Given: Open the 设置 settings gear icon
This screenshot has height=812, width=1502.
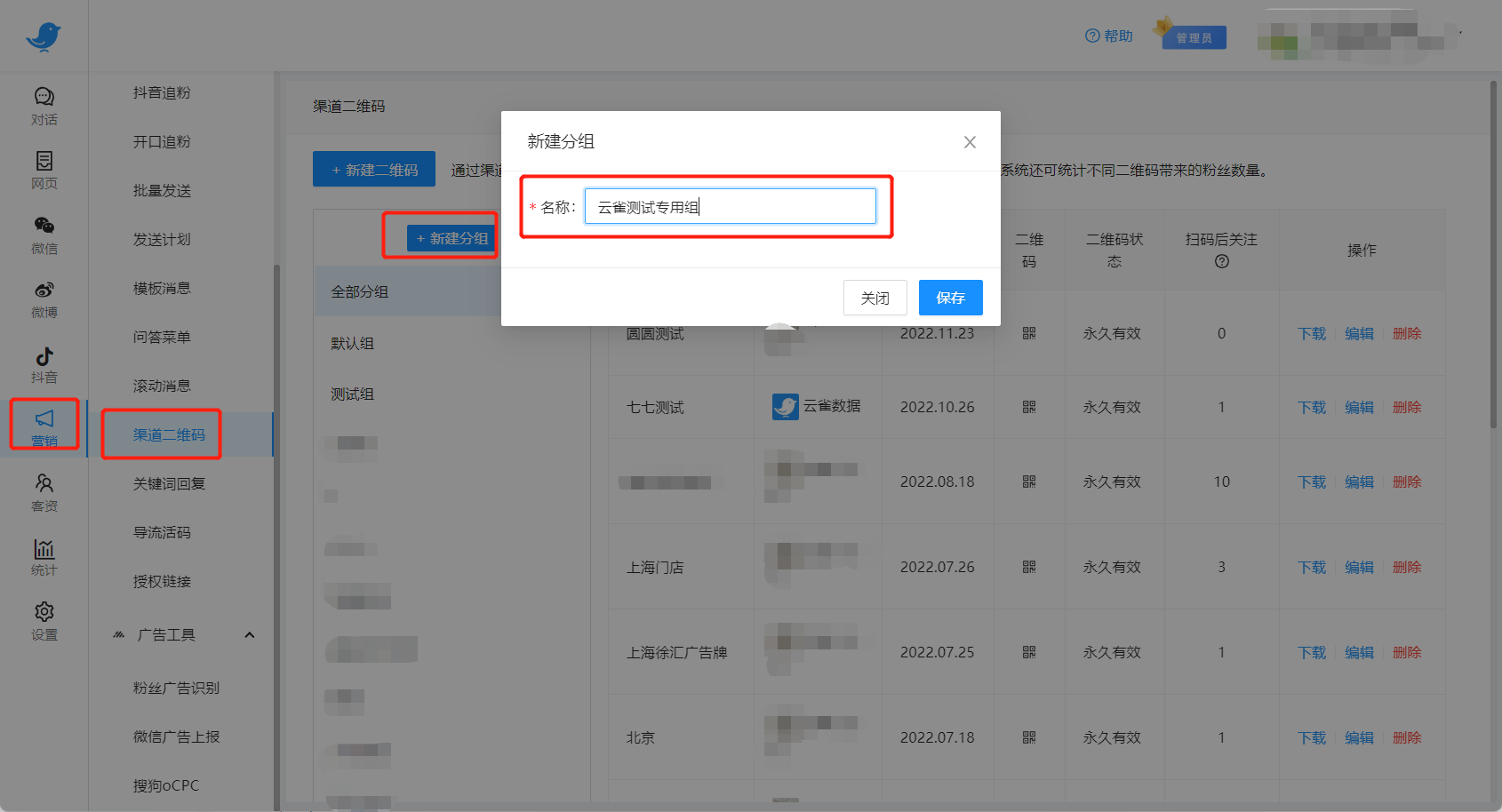Looking at the screenshot, I should (x=44, y=619).
